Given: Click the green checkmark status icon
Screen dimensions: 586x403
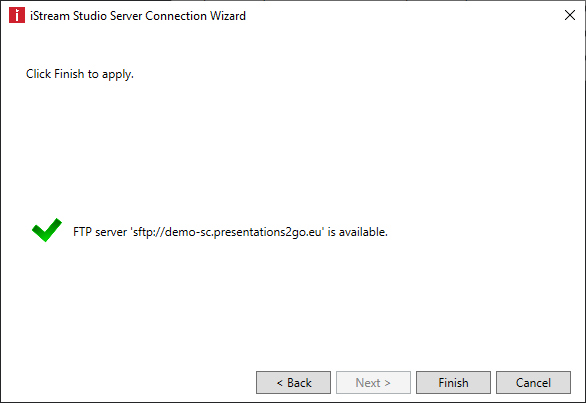Looking at the screenshot, I should tap(47, 230).
